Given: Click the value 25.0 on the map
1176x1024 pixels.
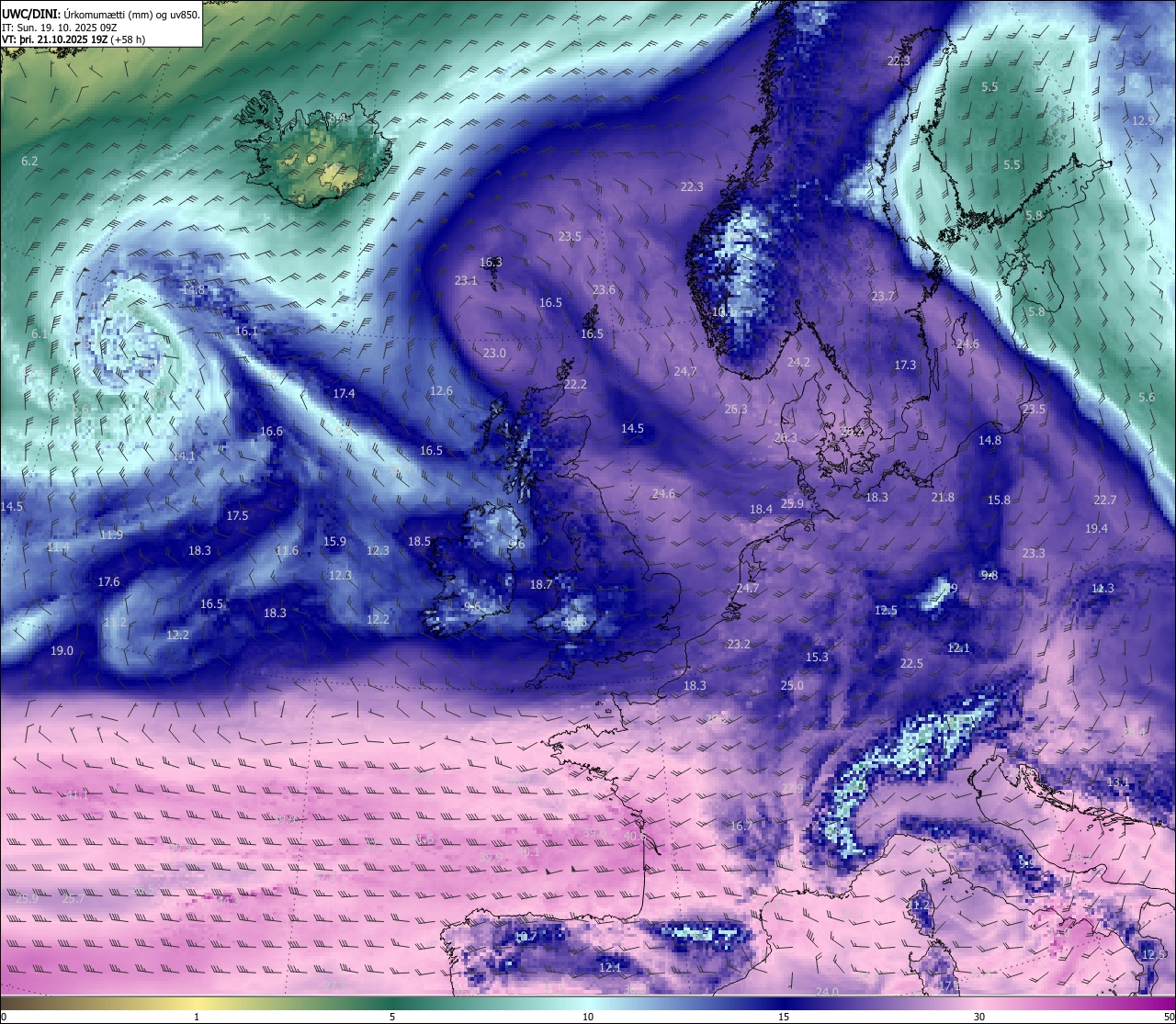Looking at the screenshot, I should tap(792, 685).
